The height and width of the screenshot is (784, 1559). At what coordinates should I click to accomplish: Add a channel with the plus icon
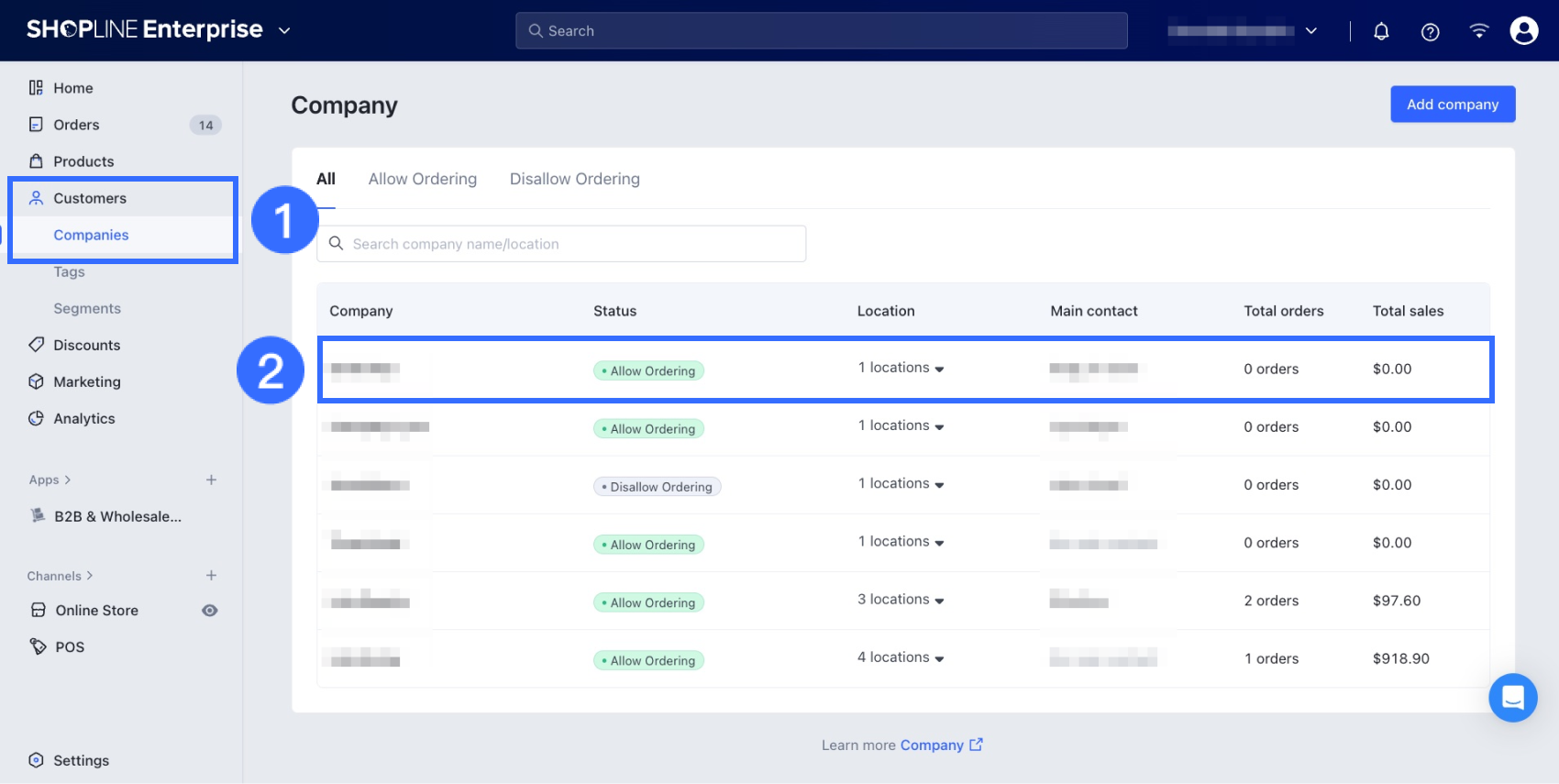coord(211,576)
